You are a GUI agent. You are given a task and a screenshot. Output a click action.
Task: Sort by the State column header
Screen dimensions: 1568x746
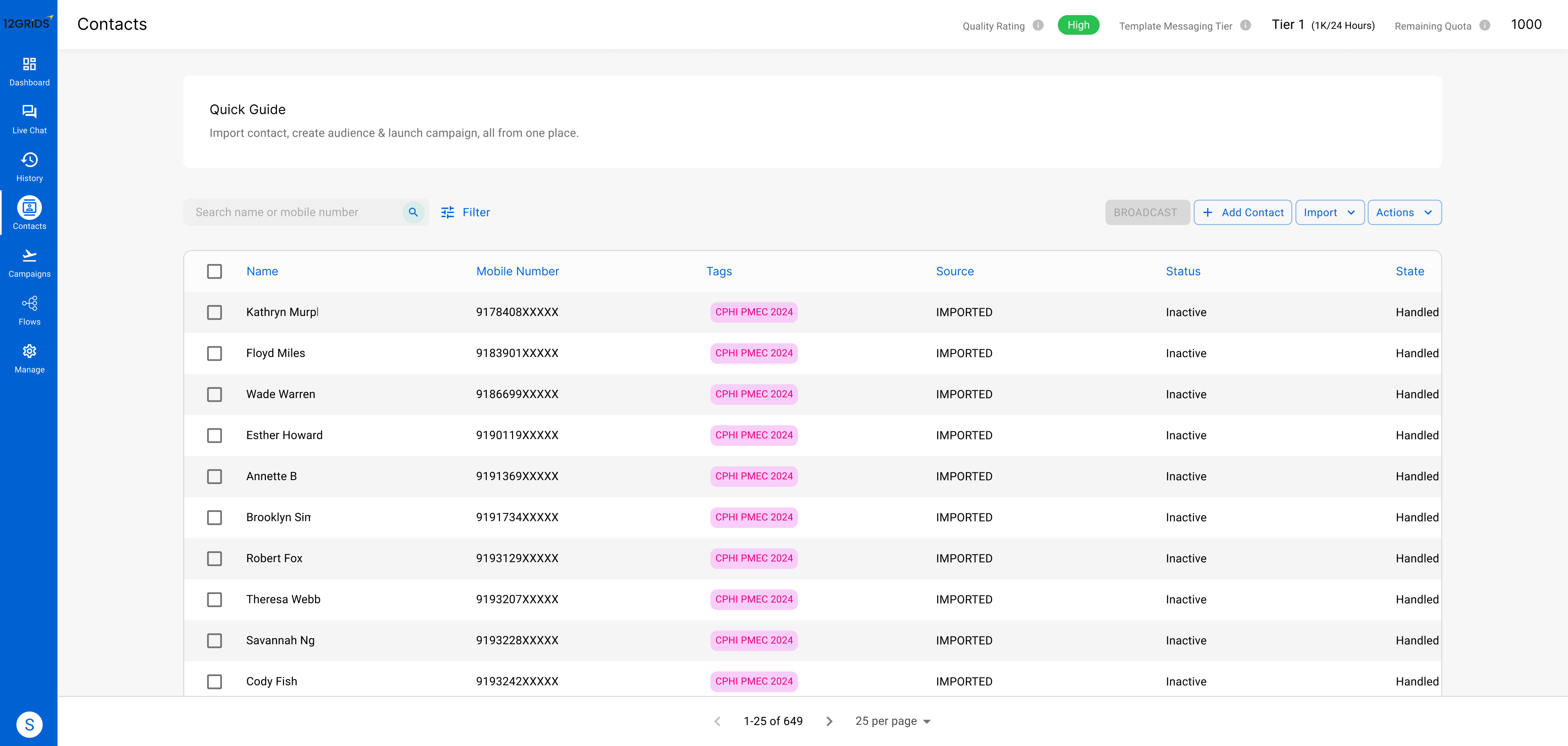coord(1410,271)
